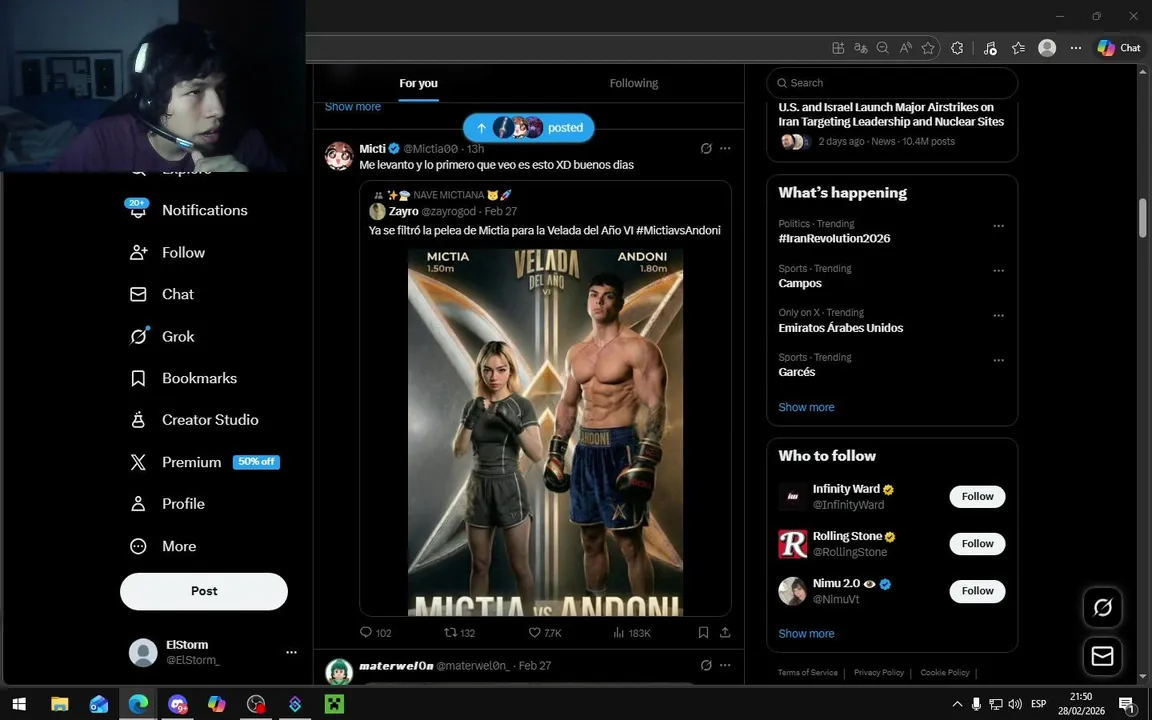Viewport: 1152px width, 720px height.
Task: Open Bookmarks in the sidebar
Action: pyautogui.click(x=184, y=378)
